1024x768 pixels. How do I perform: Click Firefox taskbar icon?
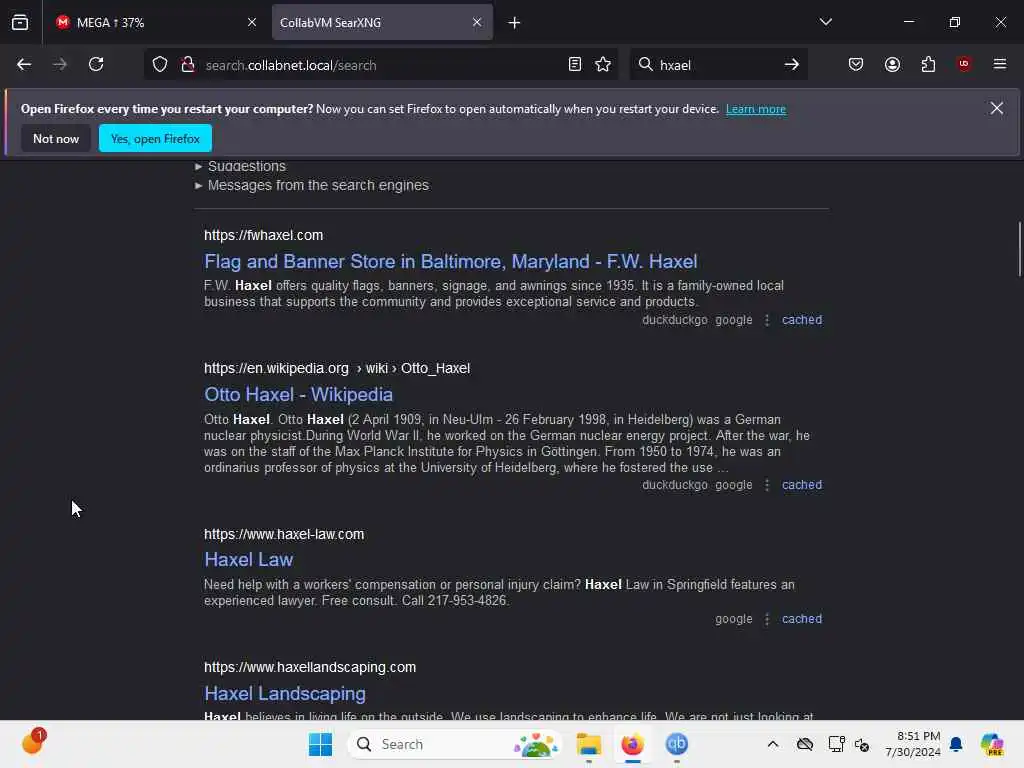pos(632,744)
